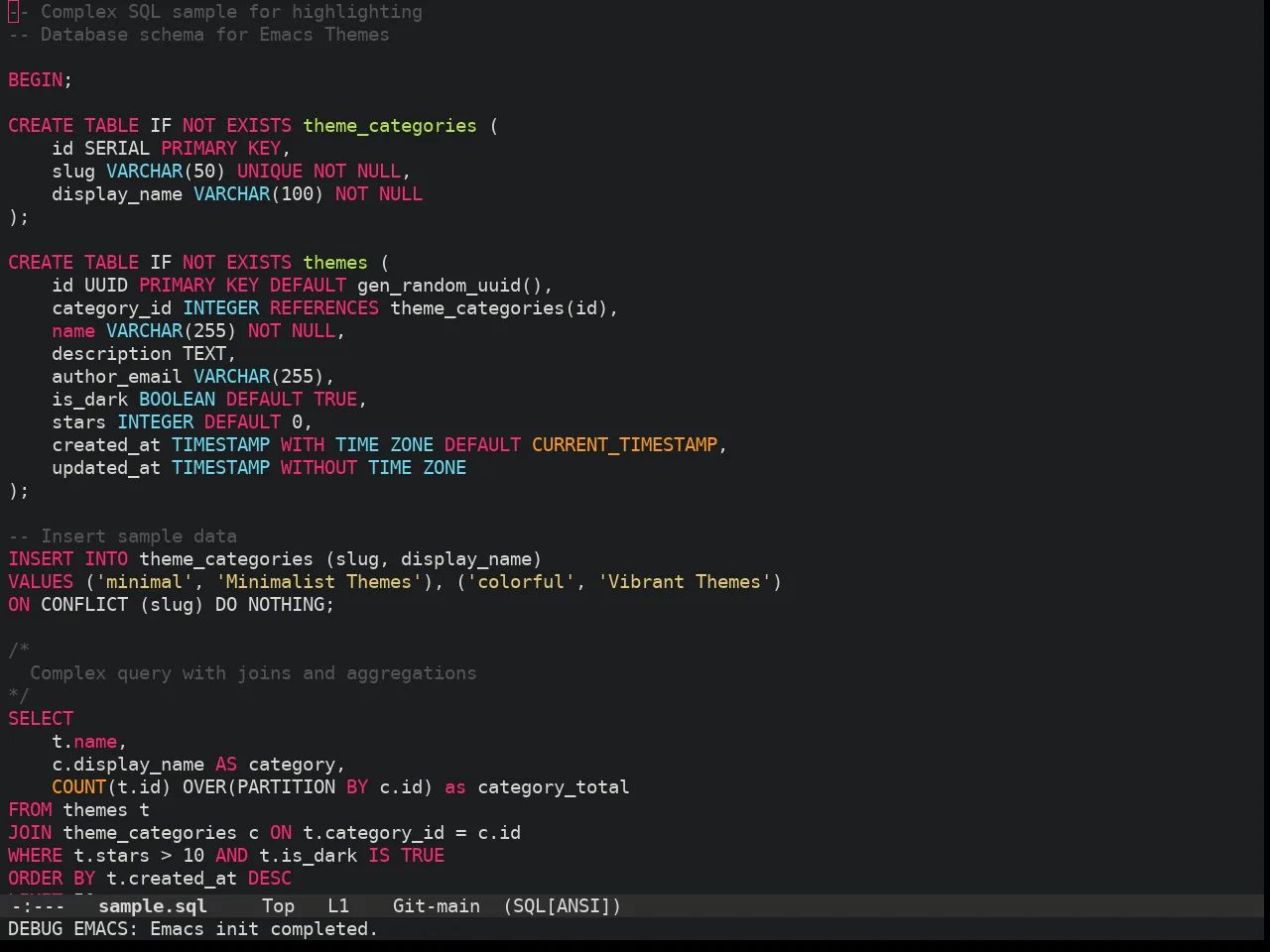
Task: Click the orange COUNT function name
Action: (79, 787)
